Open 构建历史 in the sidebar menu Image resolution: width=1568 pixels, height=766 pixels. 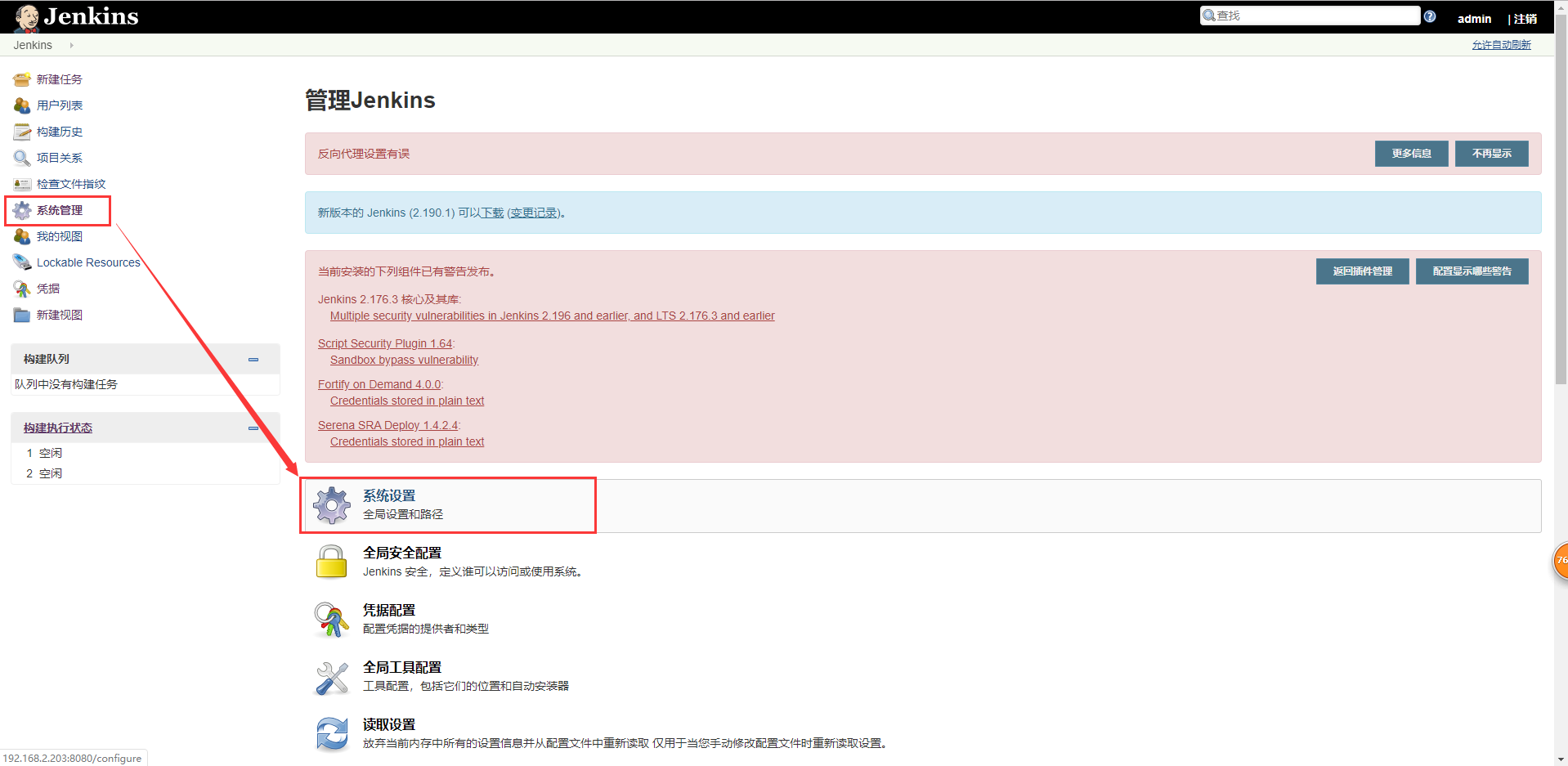click(60, 132)
